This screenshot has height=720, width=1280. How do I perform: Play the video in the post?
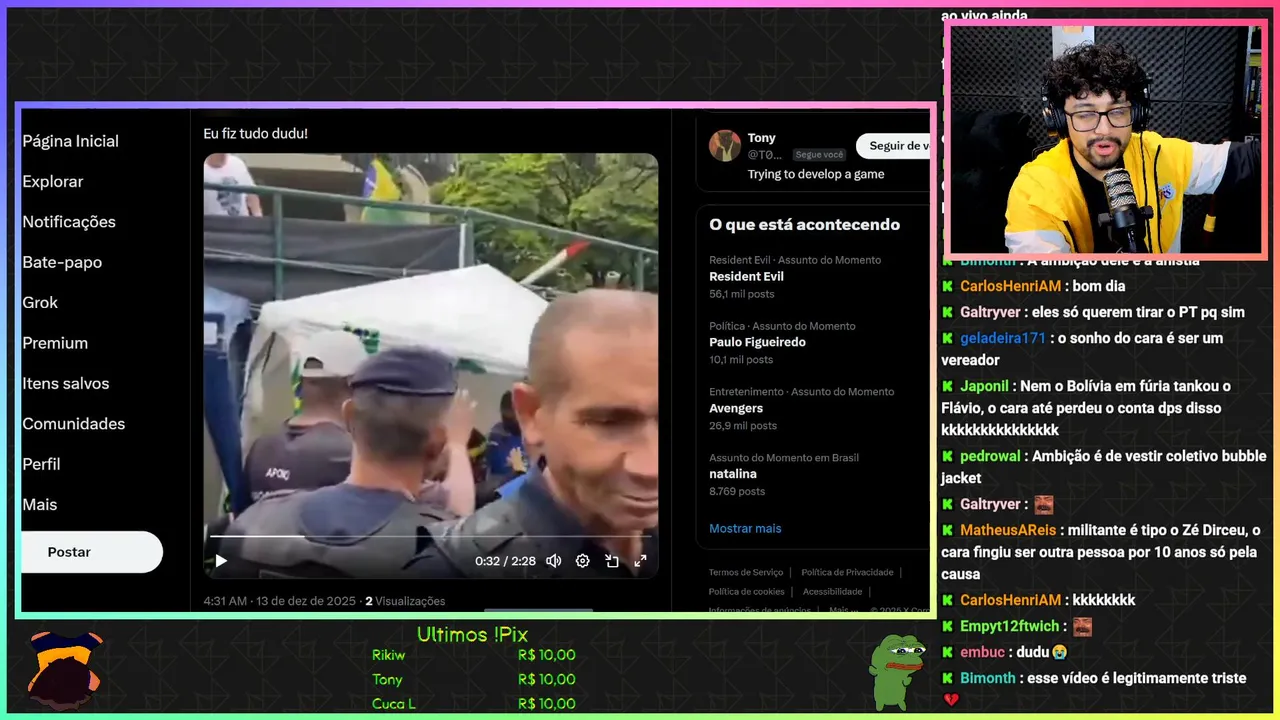coord(221,561)
